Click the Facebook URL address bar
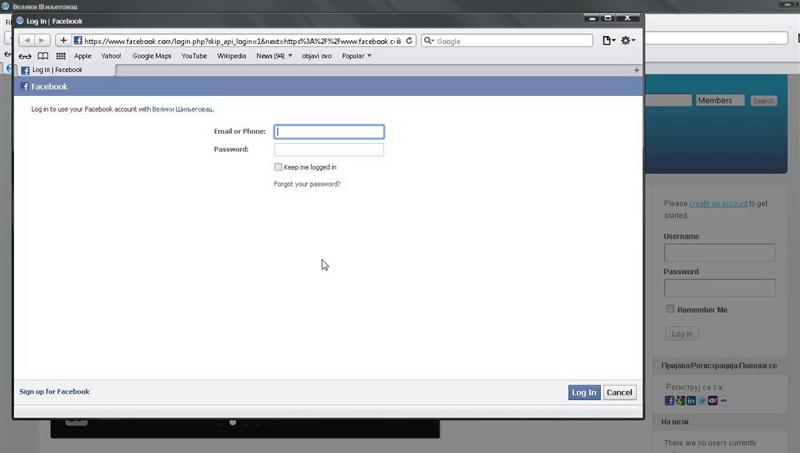 [242, 41]
